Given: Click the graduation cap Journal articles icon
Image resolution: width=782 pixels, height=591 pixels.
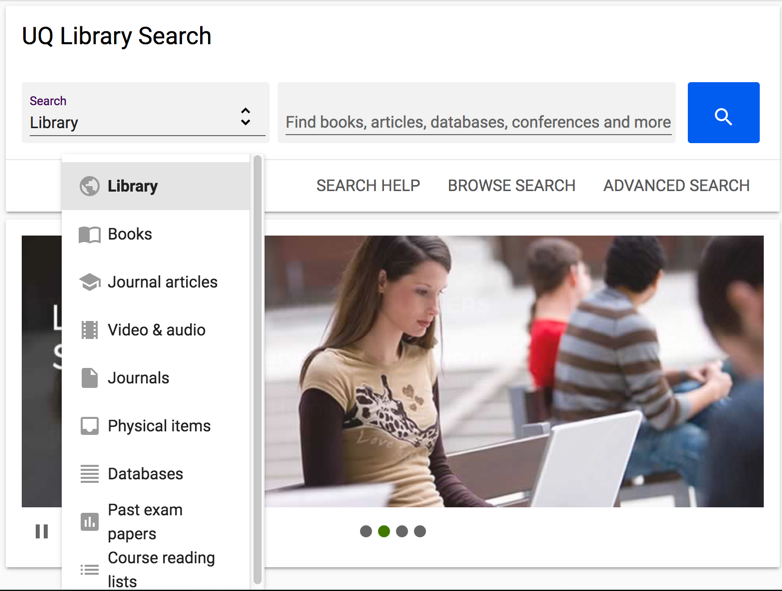Looking at the screenshot, I should [x=89, y=282].
